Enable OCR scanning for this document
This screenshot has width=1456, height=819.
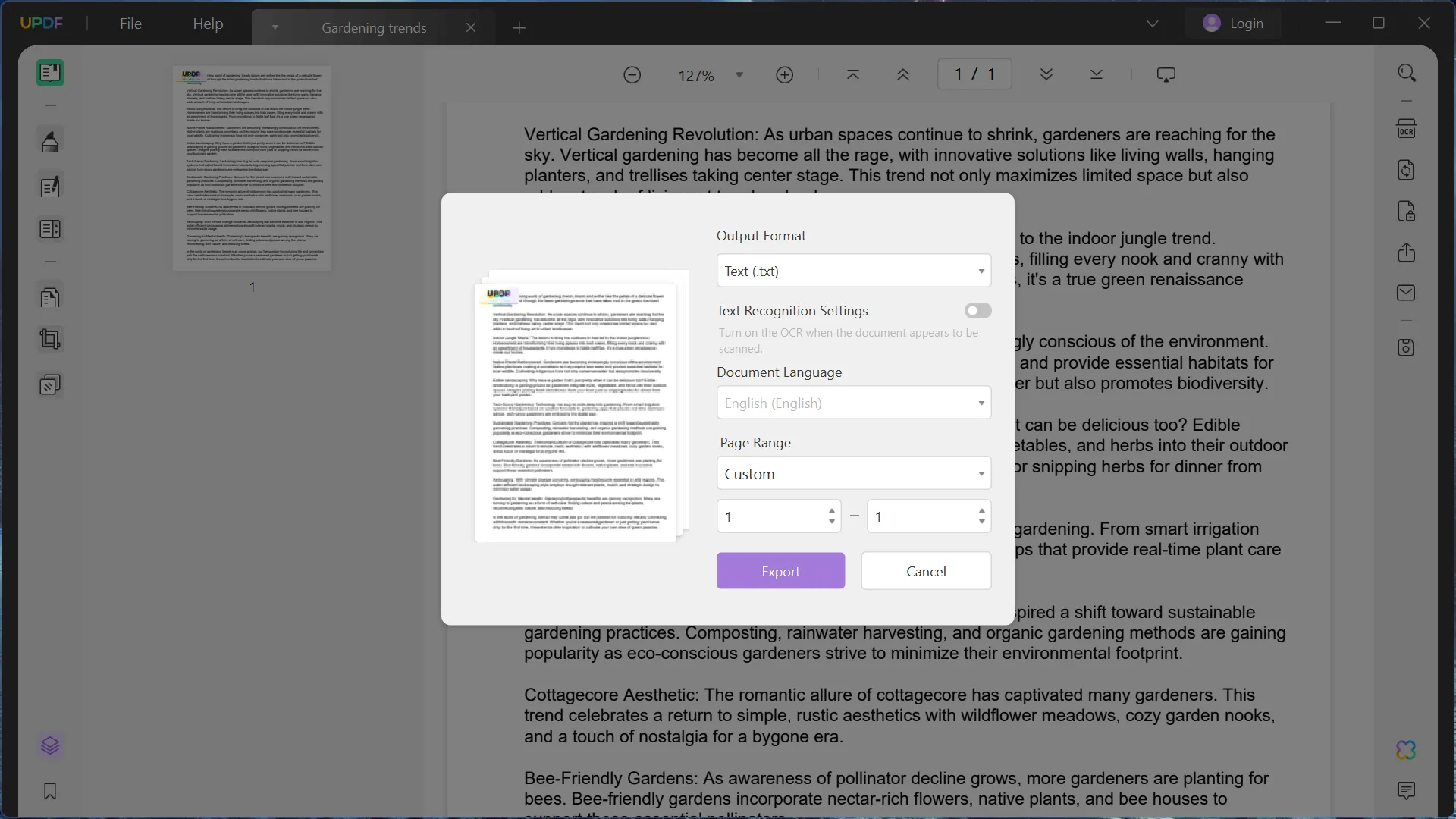[x=977, y=310]
